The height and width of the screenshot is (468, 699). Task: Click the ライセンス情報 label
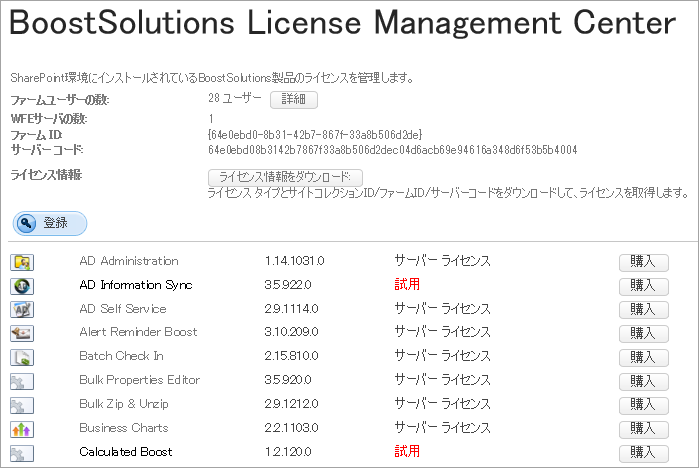[46, 175]
